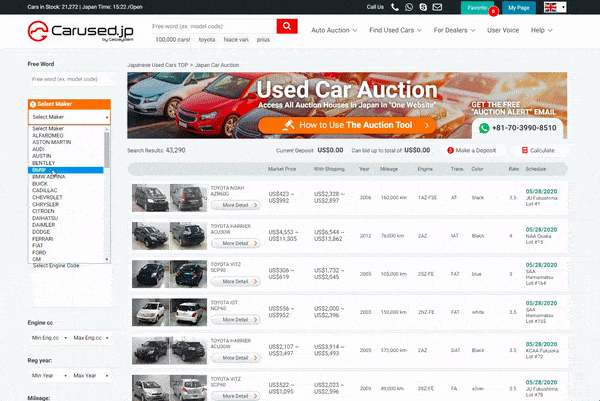
Task: Click 'Schedule' column header
Action: [536, 169]
